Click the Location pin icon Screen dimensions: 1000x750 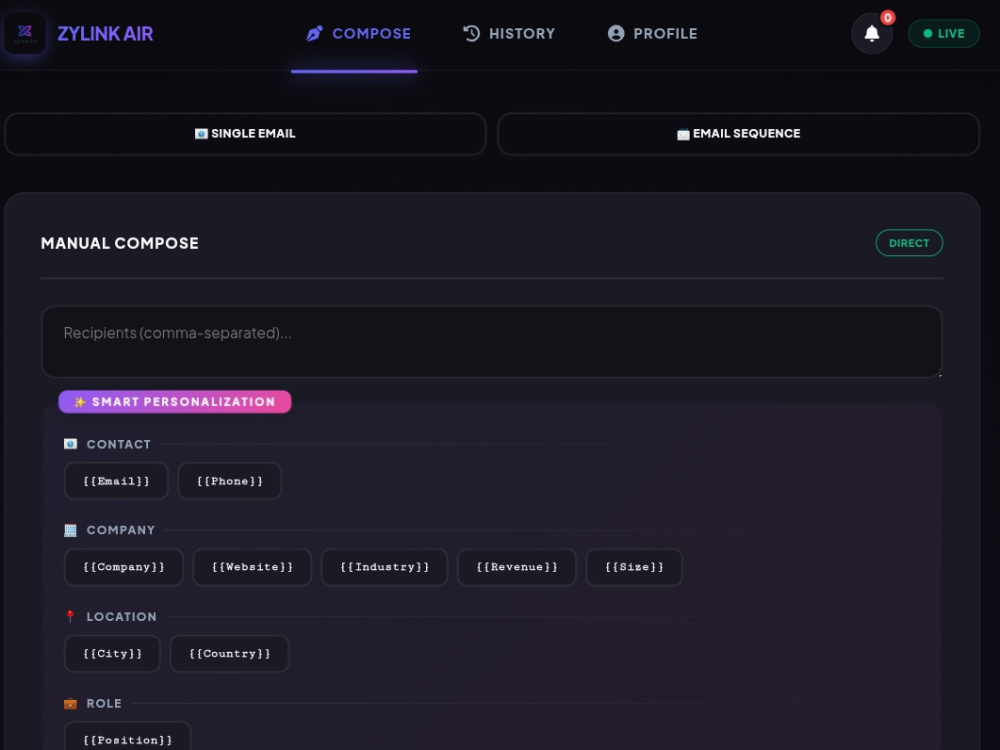click(70, 616)
